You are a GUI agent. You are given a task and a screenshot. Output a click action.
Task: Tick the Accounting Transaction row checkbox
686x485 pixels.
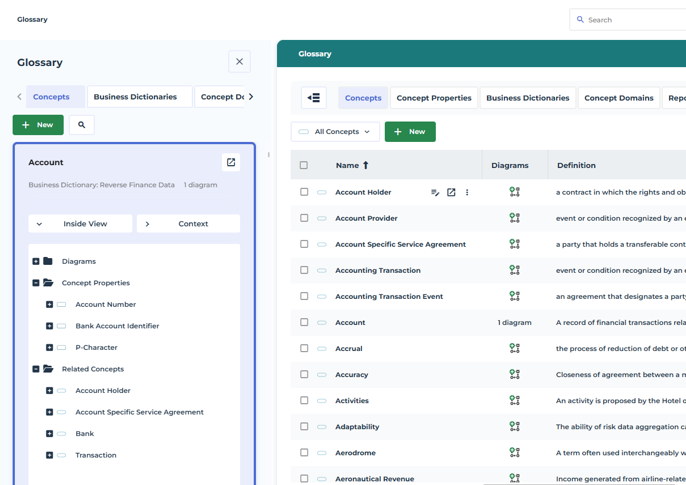click(304, 270)
